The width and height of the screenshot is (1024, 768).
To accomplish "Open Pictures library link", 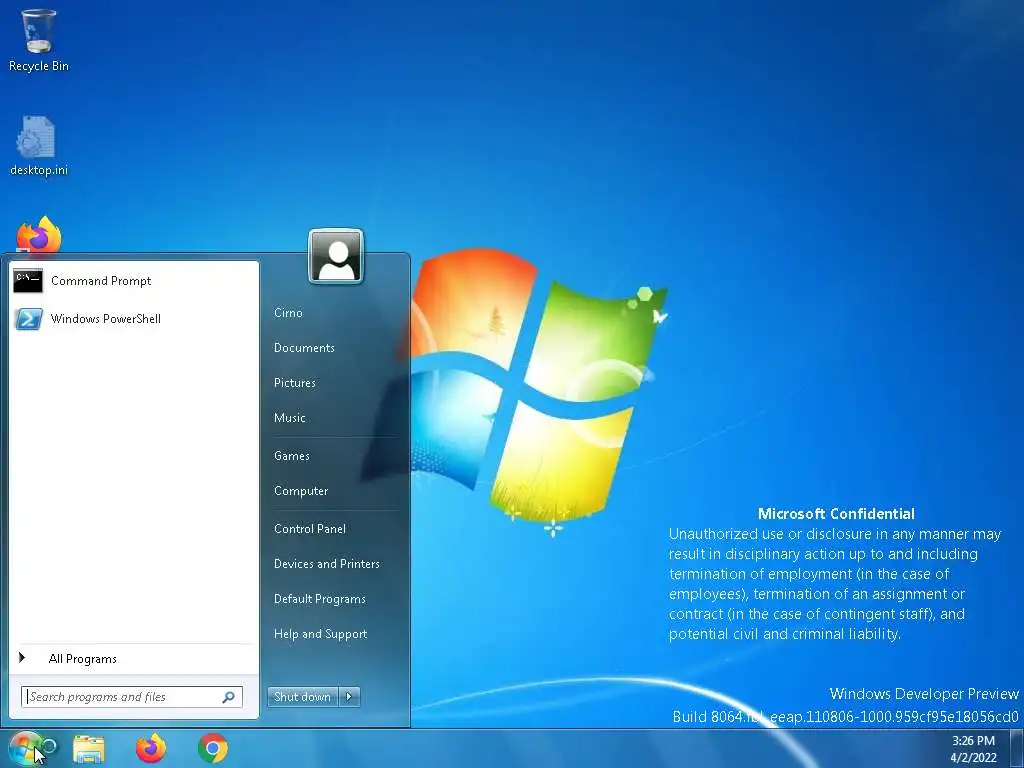I will 295,383.
